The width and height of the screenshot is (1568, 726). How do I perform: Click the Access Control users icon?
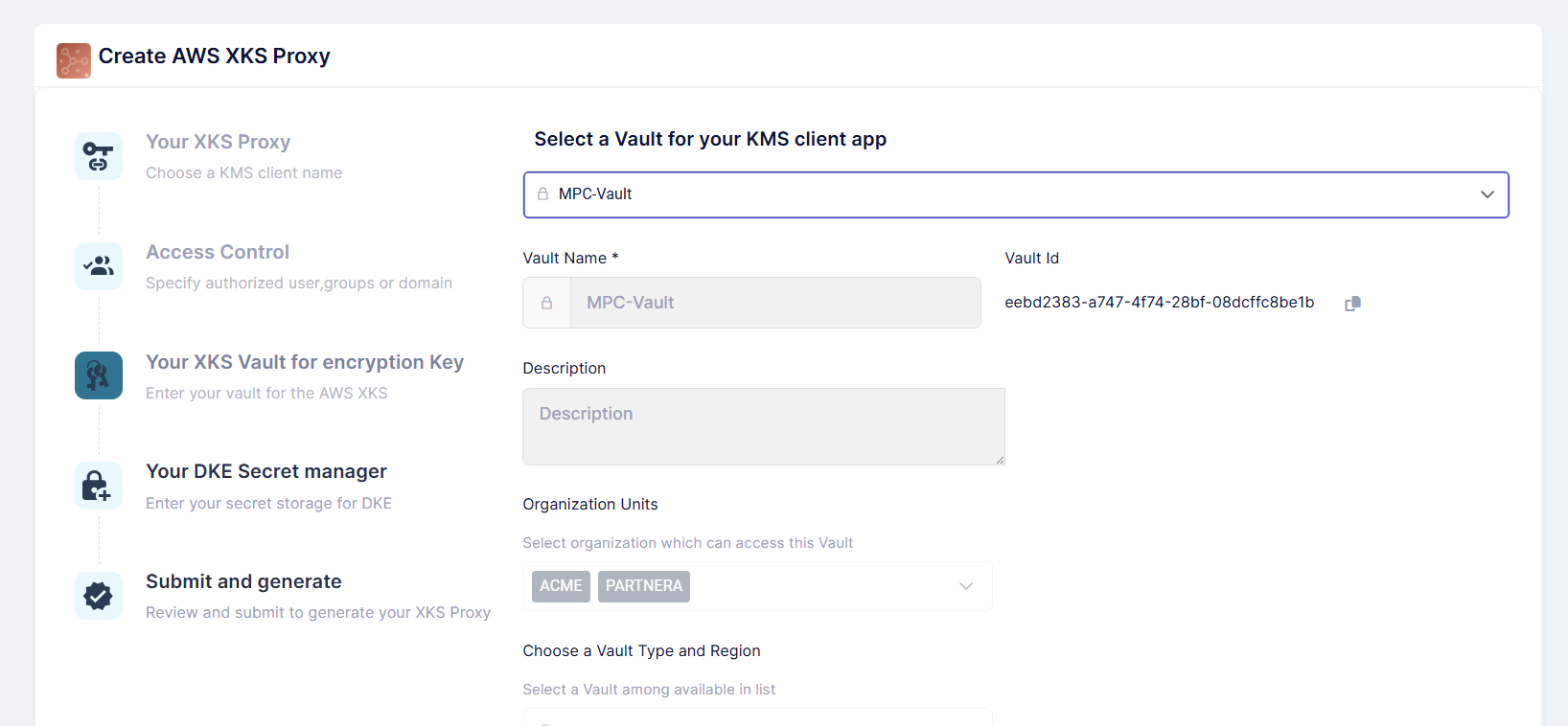tap(99, 266)
